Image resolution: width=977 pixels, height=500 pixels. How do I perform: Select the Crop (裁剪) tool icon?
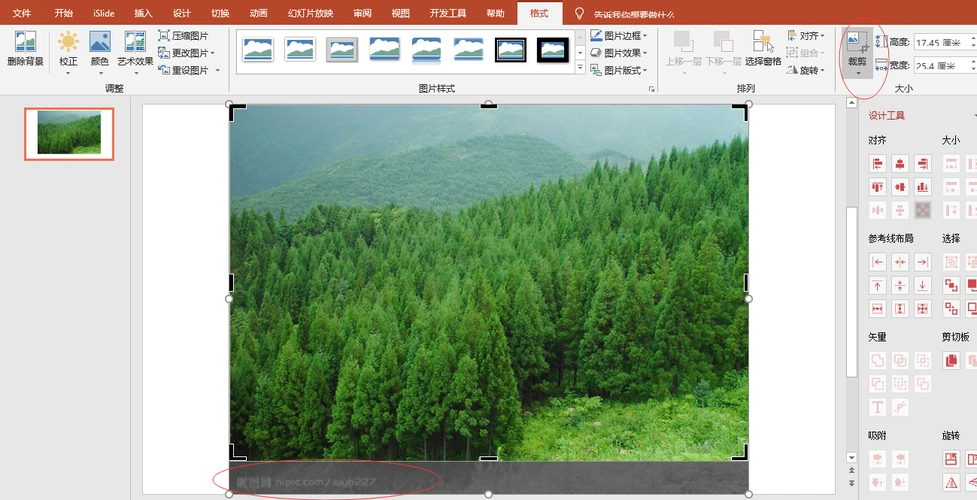pos(857,43)
